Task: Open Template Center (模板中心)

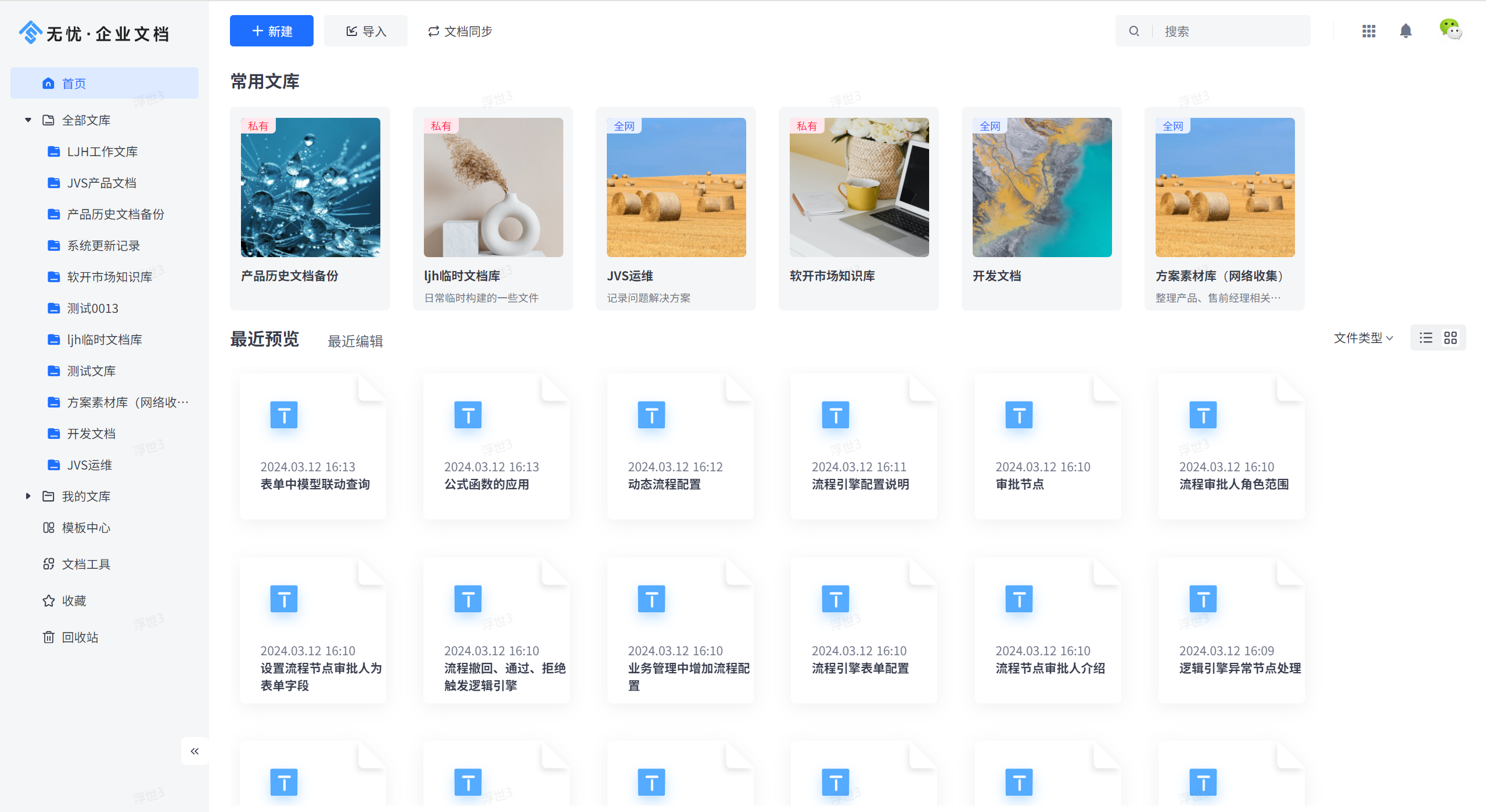Action: (85, 528)
